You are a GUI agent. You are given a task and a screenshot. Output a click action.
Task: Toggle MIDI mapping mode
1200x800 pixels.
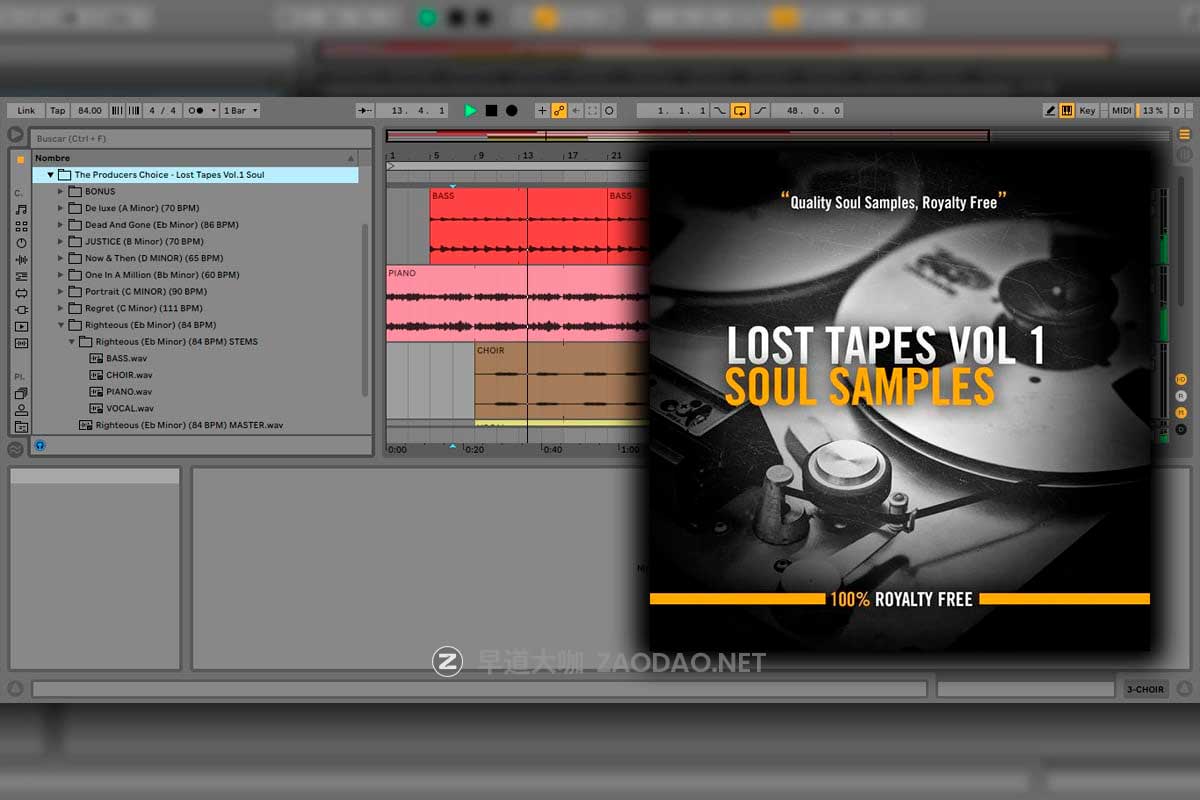coord(1121,110)
